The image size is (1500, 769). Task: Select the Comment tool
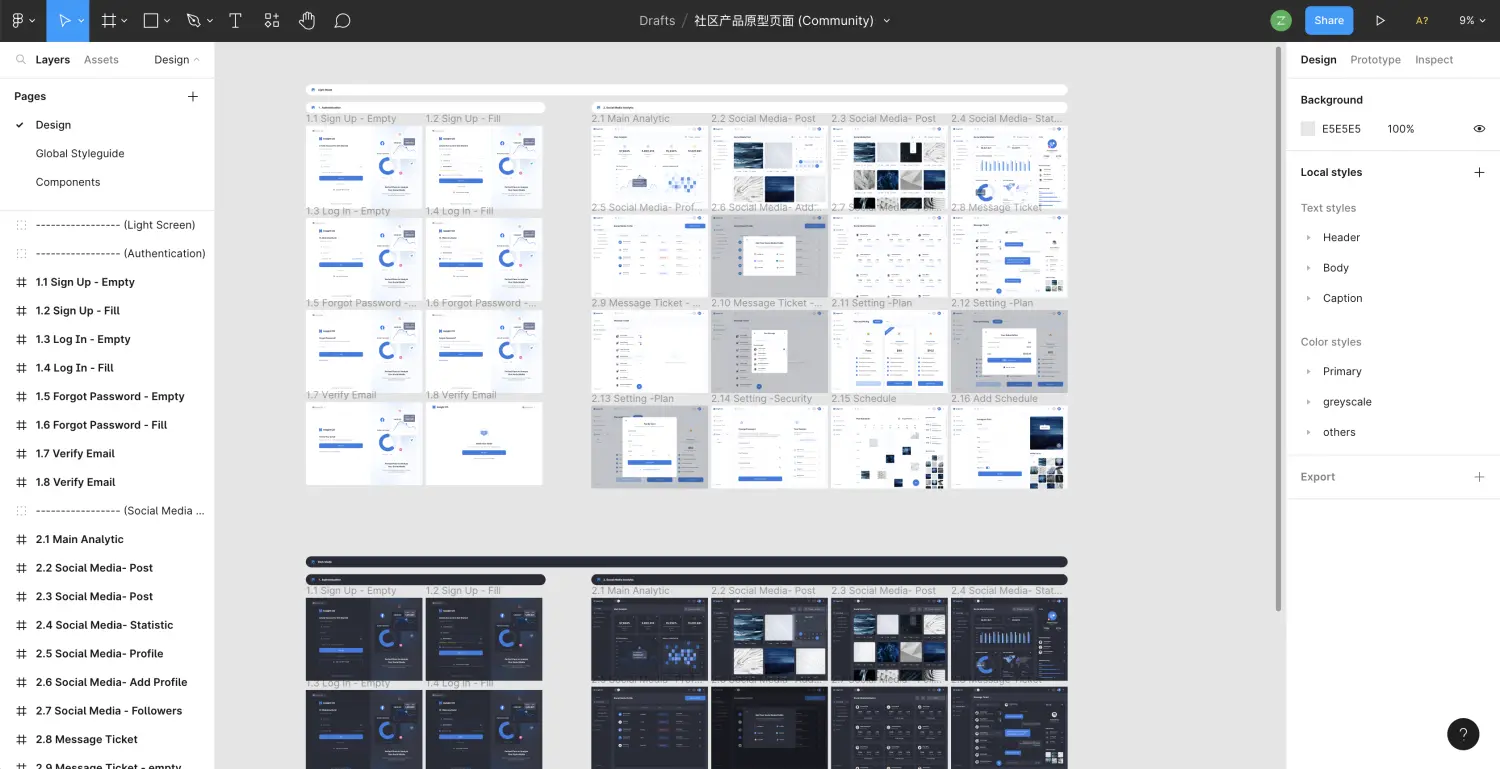[342, 20]
